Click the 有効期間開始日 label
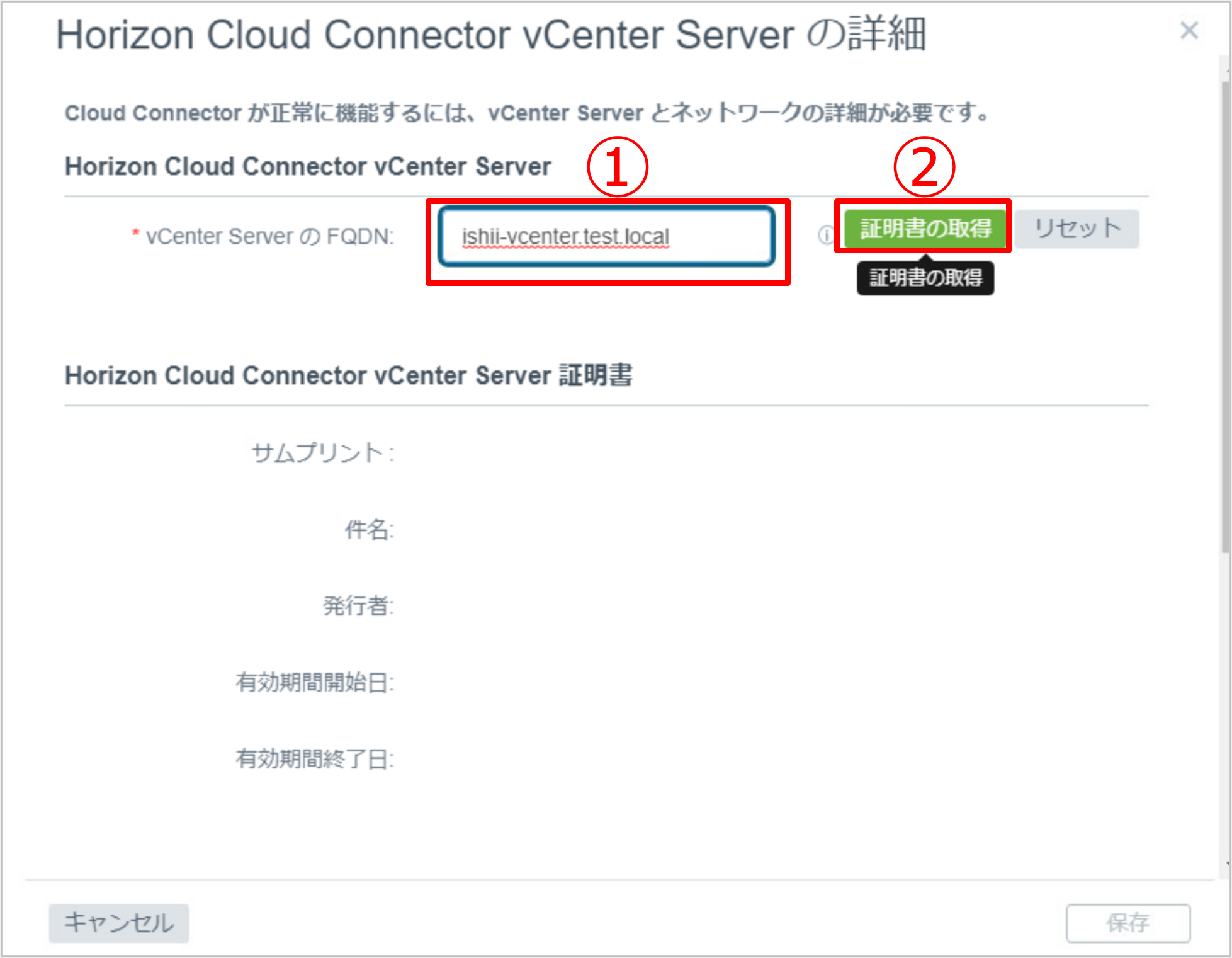Screen dimensions: 1232x958 tap(315, 681)
